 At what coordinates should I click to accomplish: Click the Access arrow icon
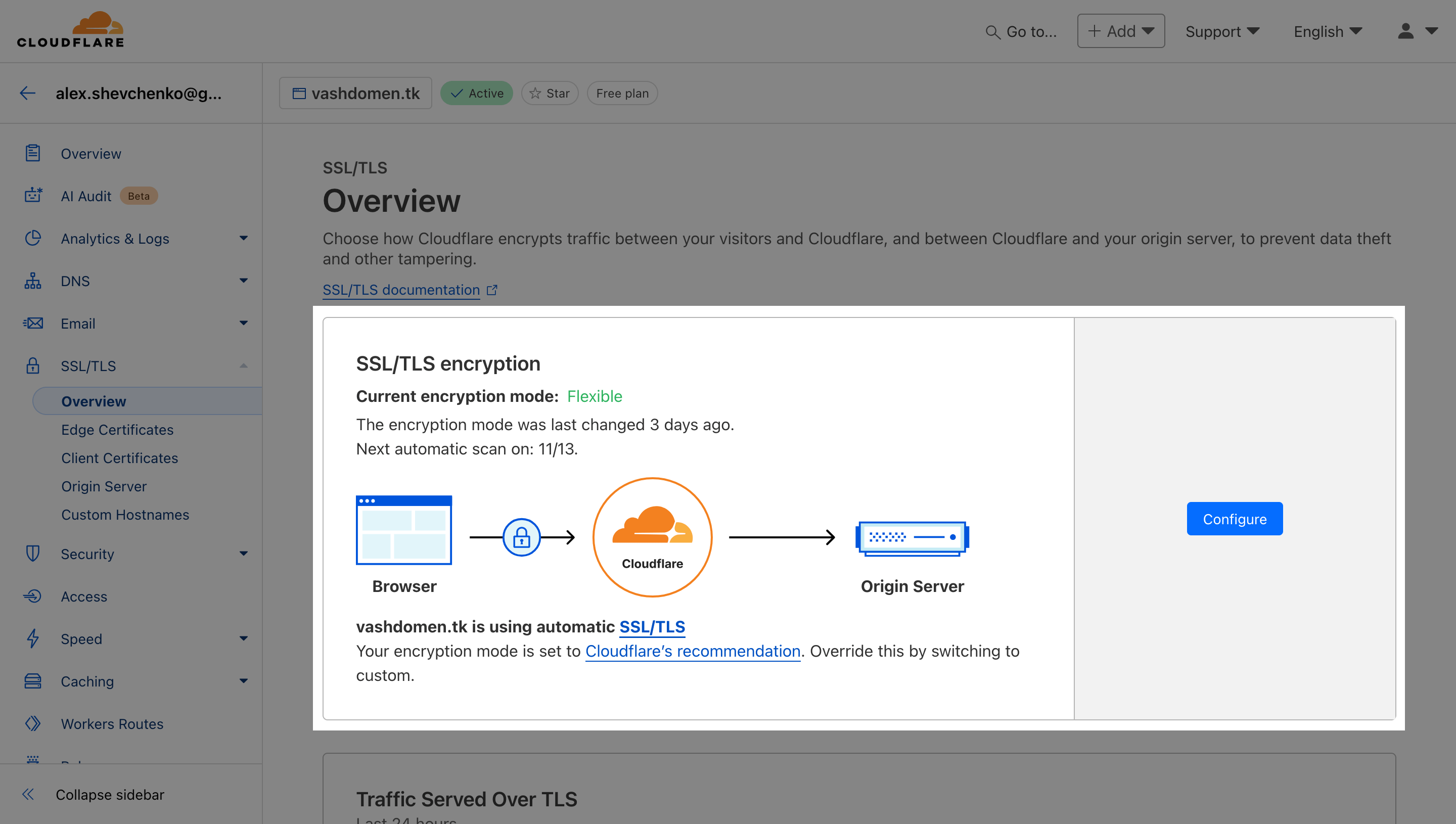point(33,596)
